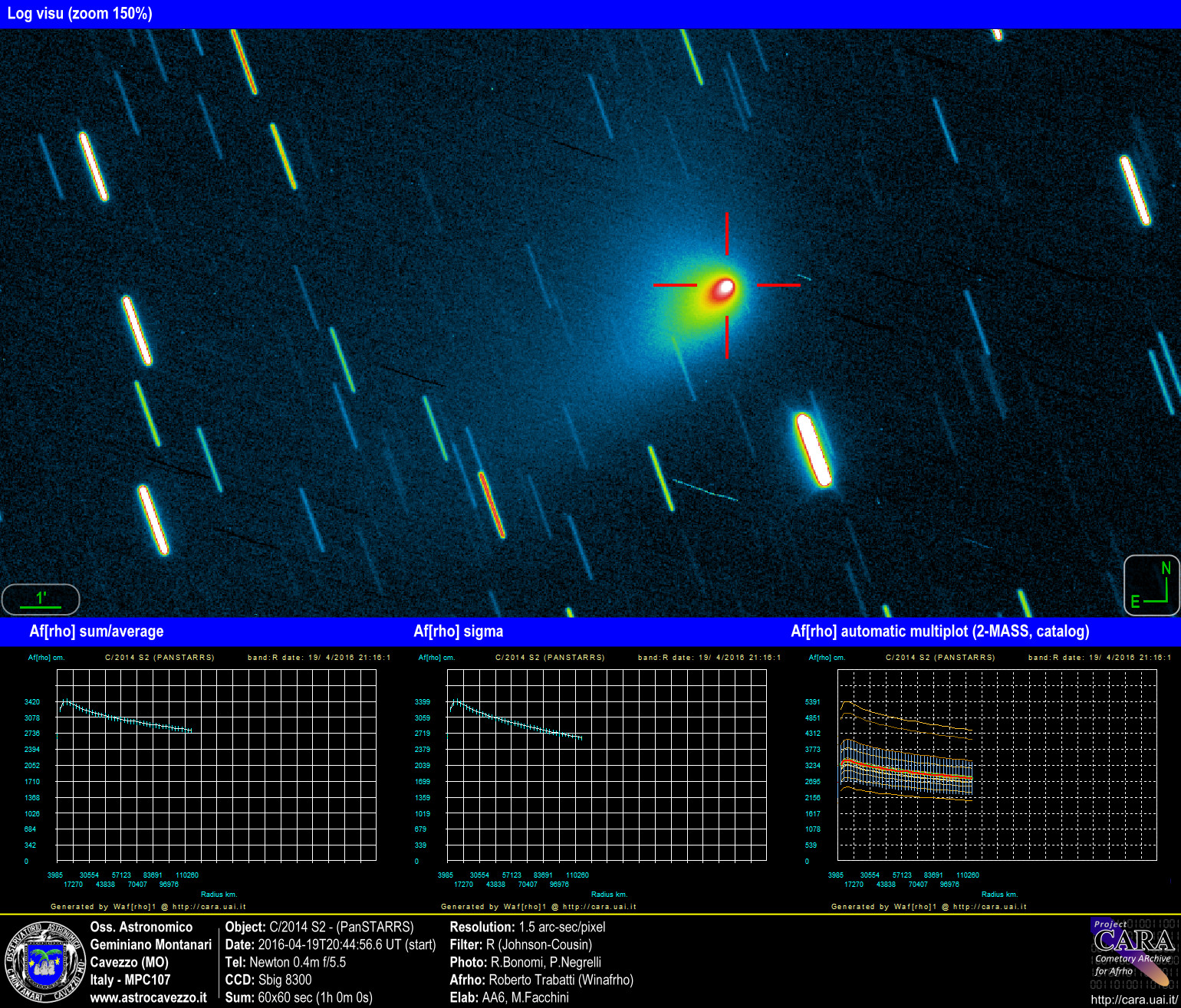This screenshot has width=1181, height=1008.
Task: Click the 'Date: 2016-04-19T20:44:56.6 UT' line
Action: click(331, 944)
